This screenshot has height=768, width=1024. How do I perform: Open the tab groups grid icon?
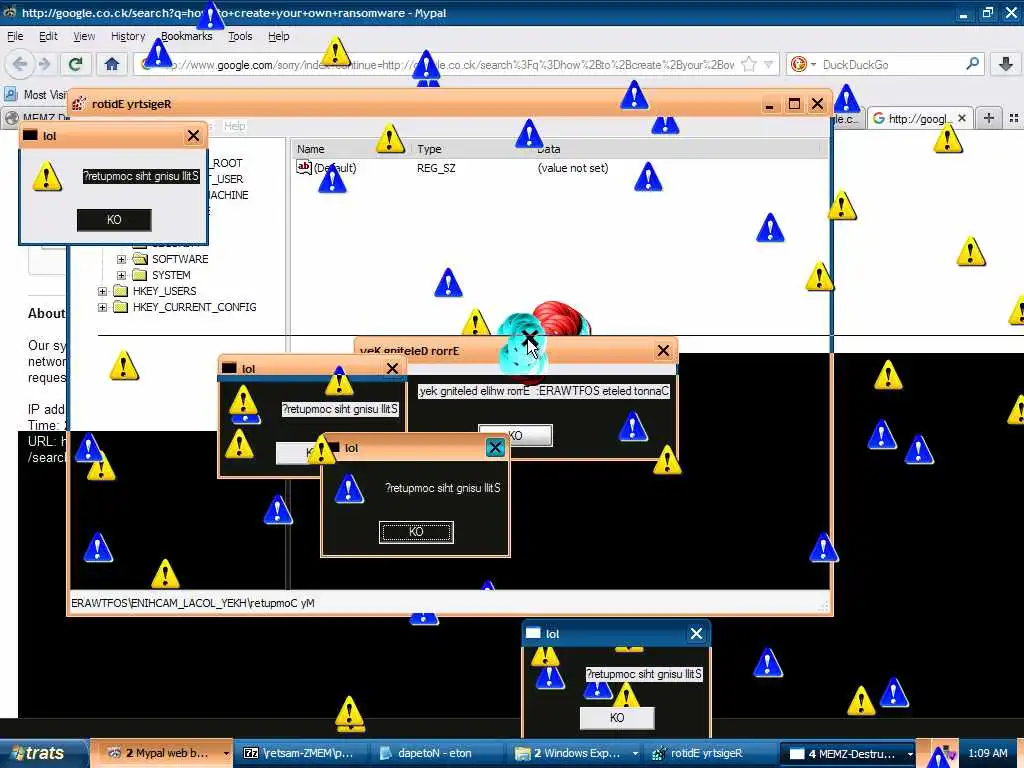1014,118
